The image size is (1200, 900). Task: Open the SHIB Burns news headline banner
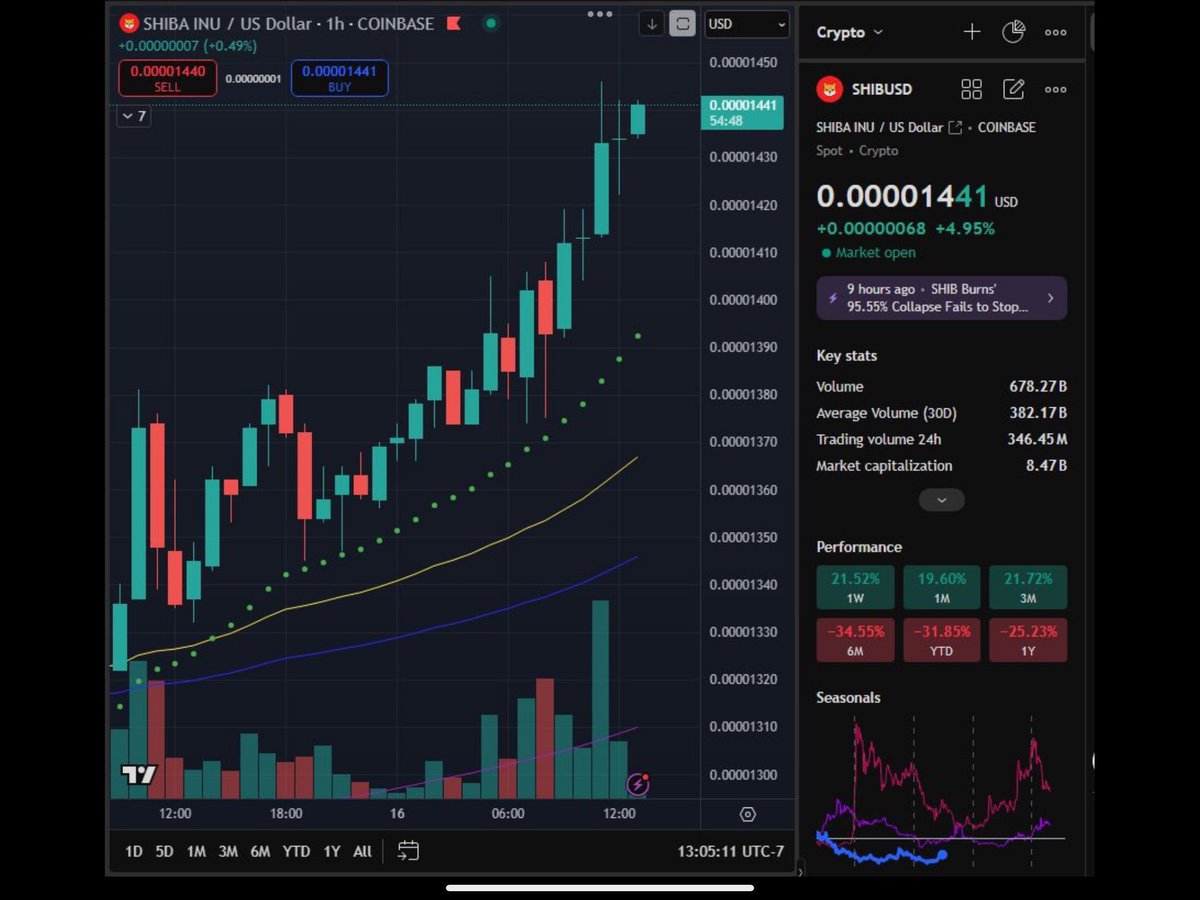[x=941, y=298]
